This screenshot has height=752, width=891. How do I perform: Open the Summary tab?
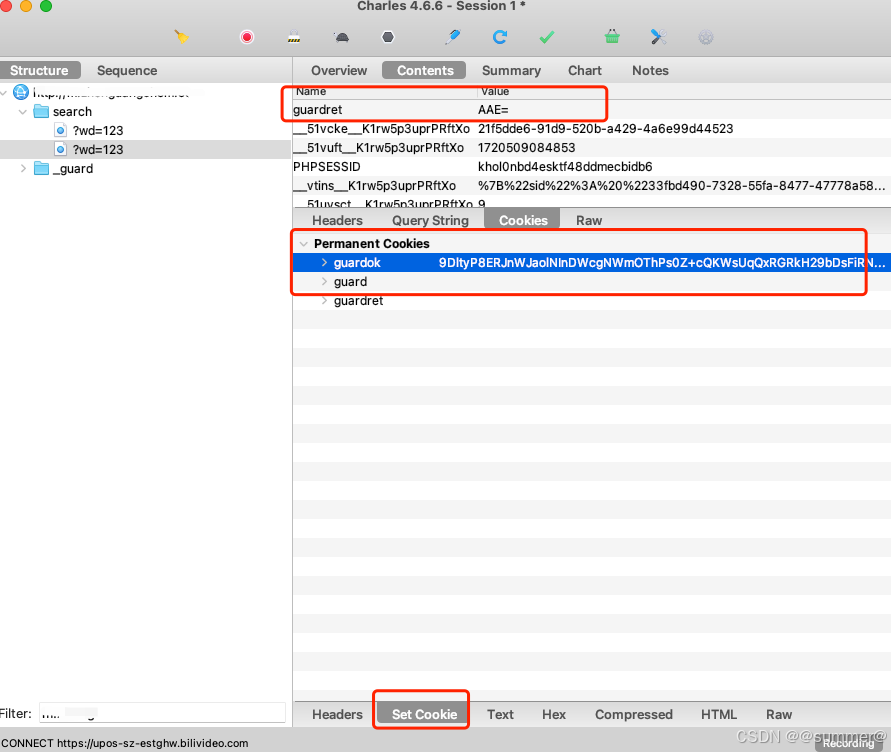point(511,71)
